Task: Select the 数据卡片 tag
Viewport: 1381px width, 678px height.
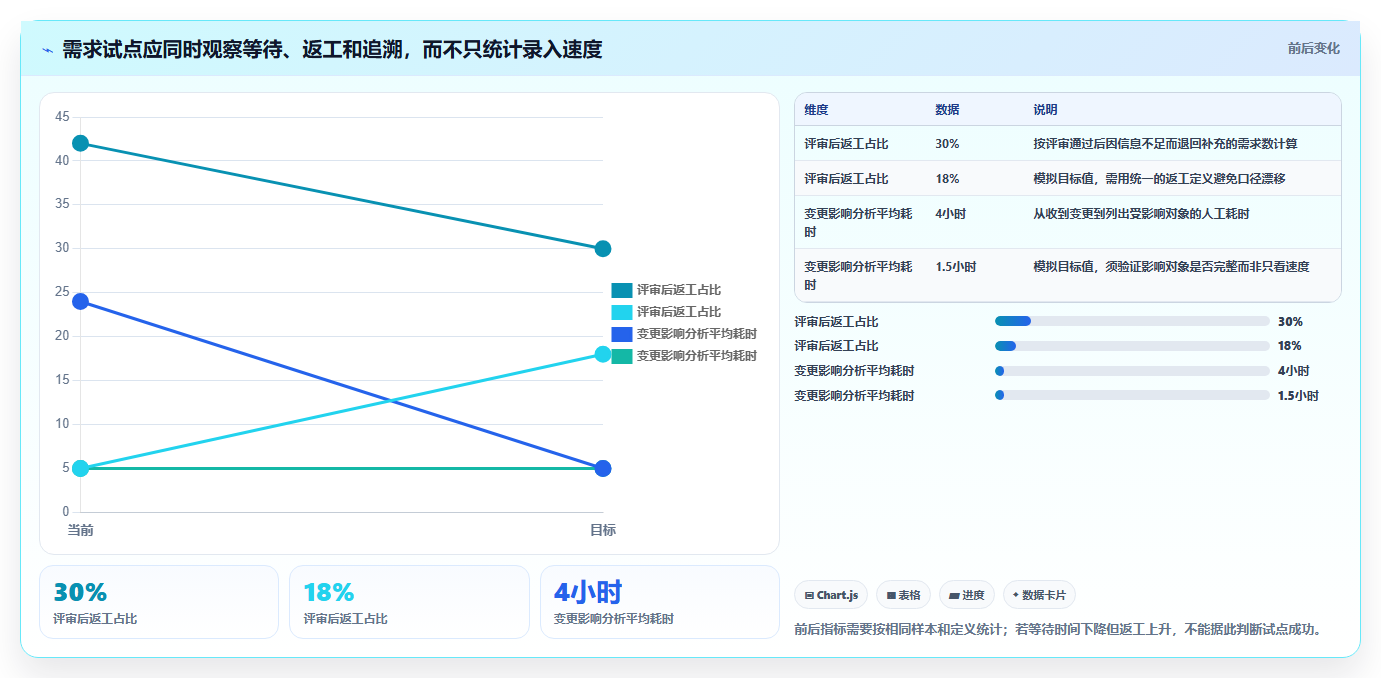Action: pyautogui.click(x=1039, y=595)
